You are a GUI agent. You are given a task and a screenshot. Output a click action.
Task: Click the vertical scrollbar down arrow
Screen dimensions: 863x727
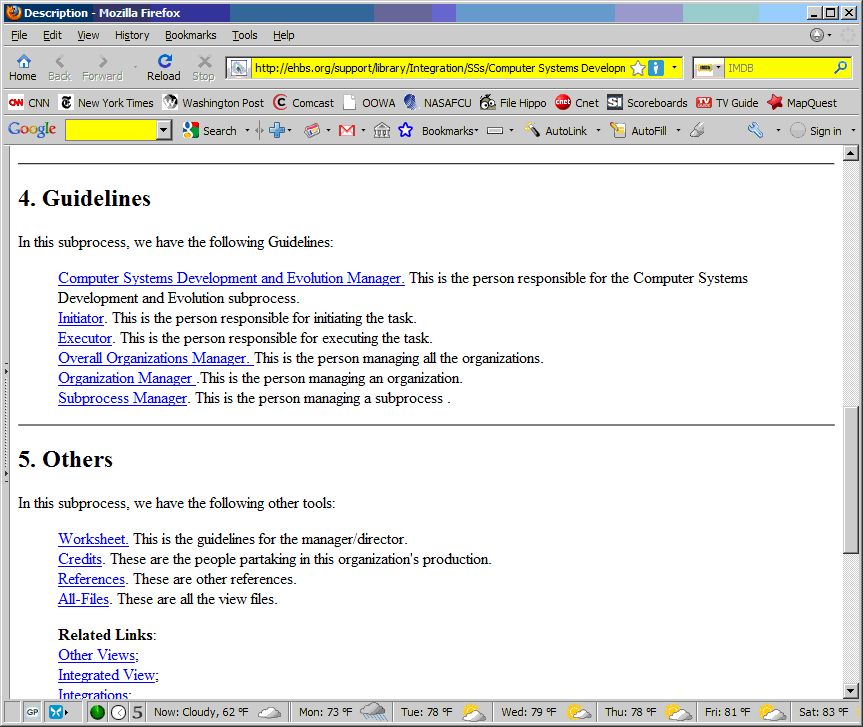(x=850, y=690)
